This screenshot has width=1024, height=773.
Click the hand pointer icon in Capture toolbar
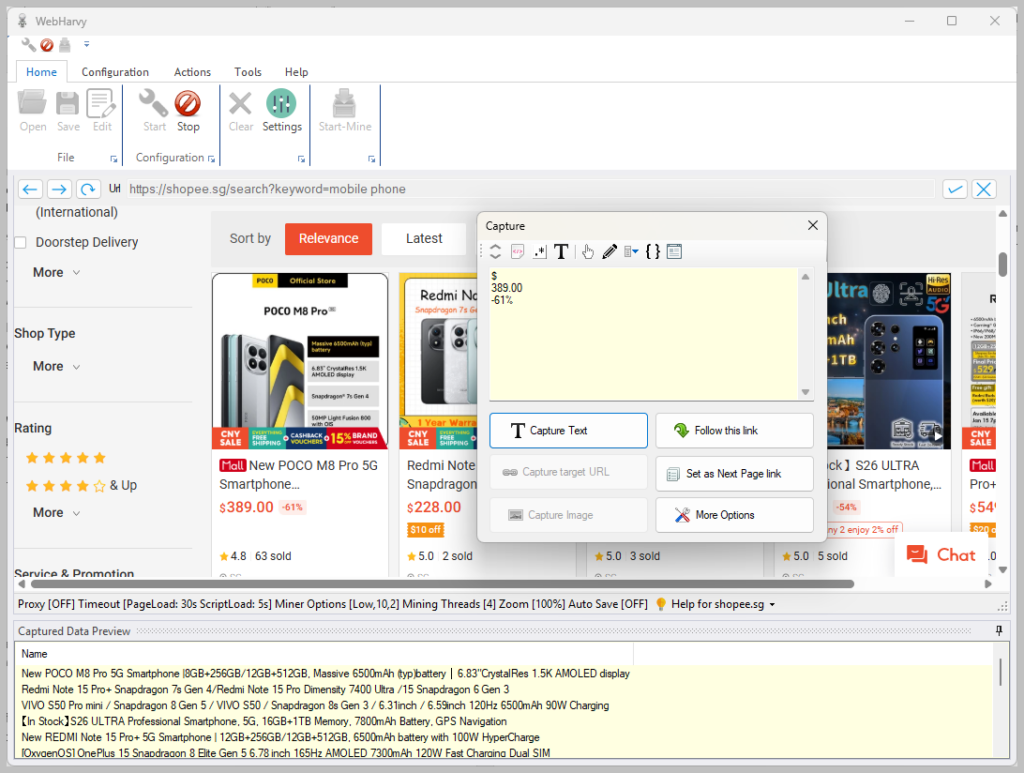587,251
